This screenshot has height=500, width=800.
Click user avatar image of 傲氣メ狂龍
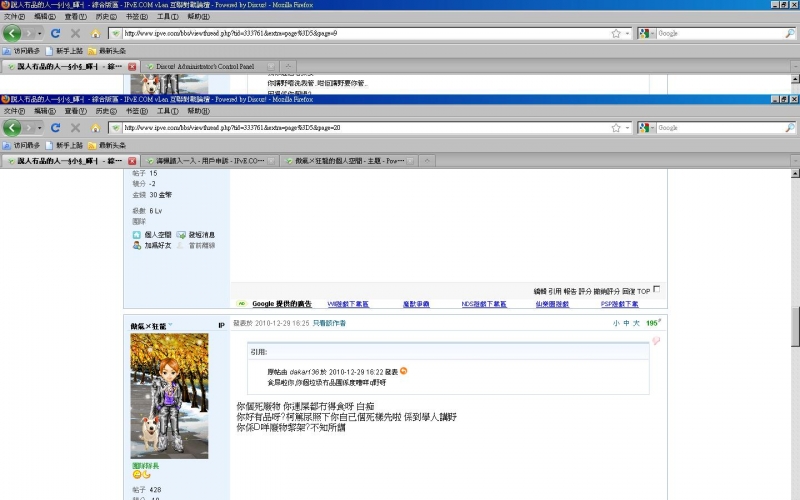click(x=169, y=396)
